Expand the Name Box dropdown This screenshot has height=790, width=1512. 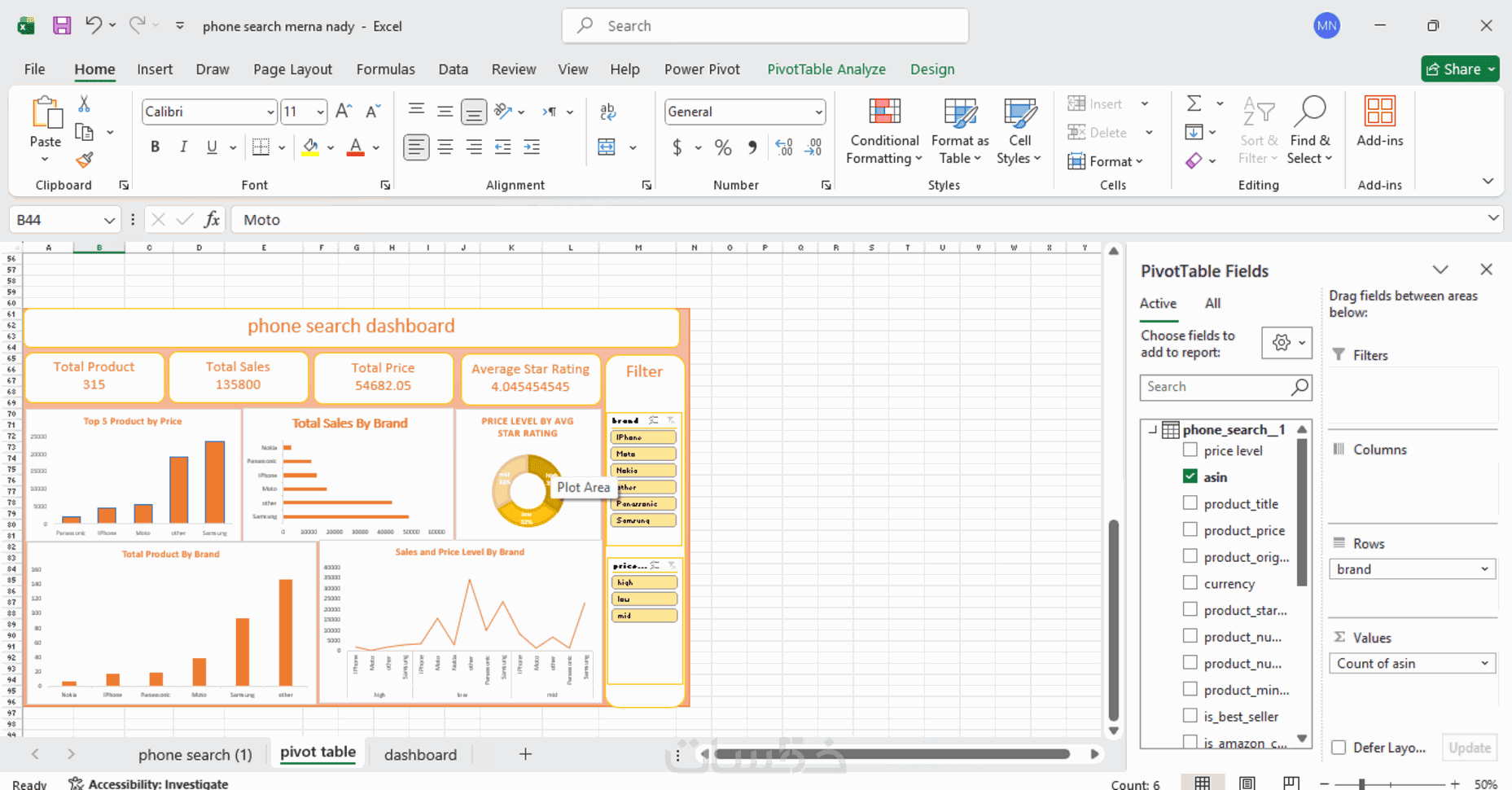point(109,220)
